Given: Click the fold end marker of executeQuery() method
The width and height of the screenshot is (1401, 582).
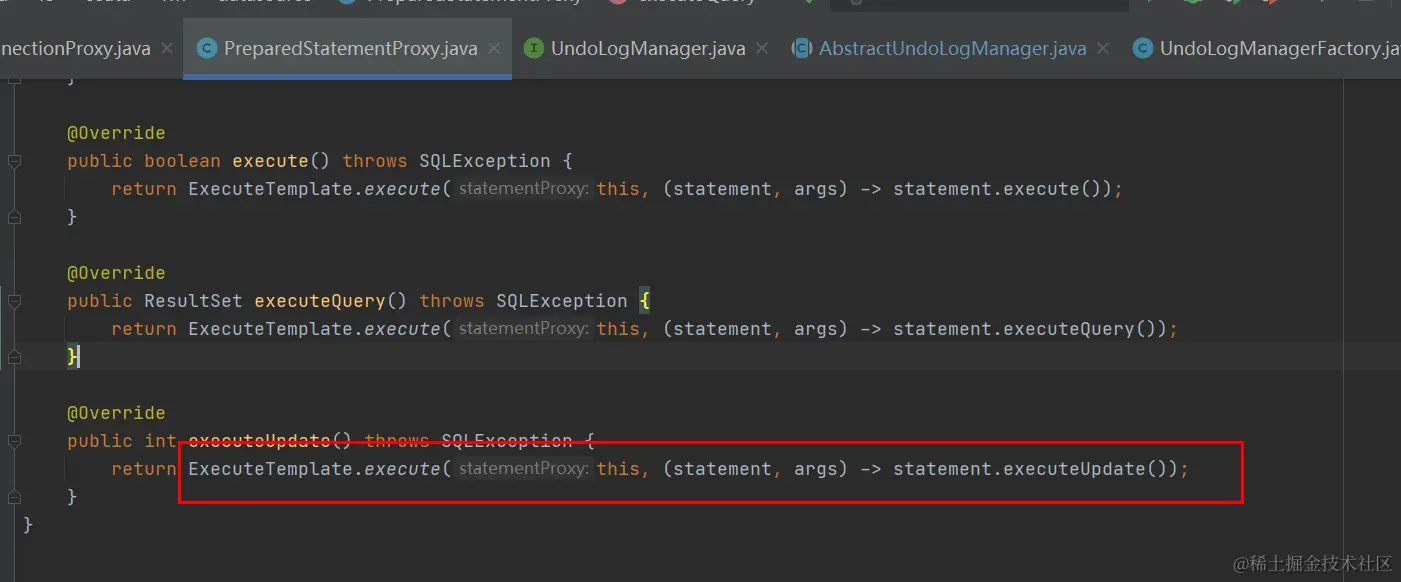Looking at the screenshot, I should click(x=15, y=356).
